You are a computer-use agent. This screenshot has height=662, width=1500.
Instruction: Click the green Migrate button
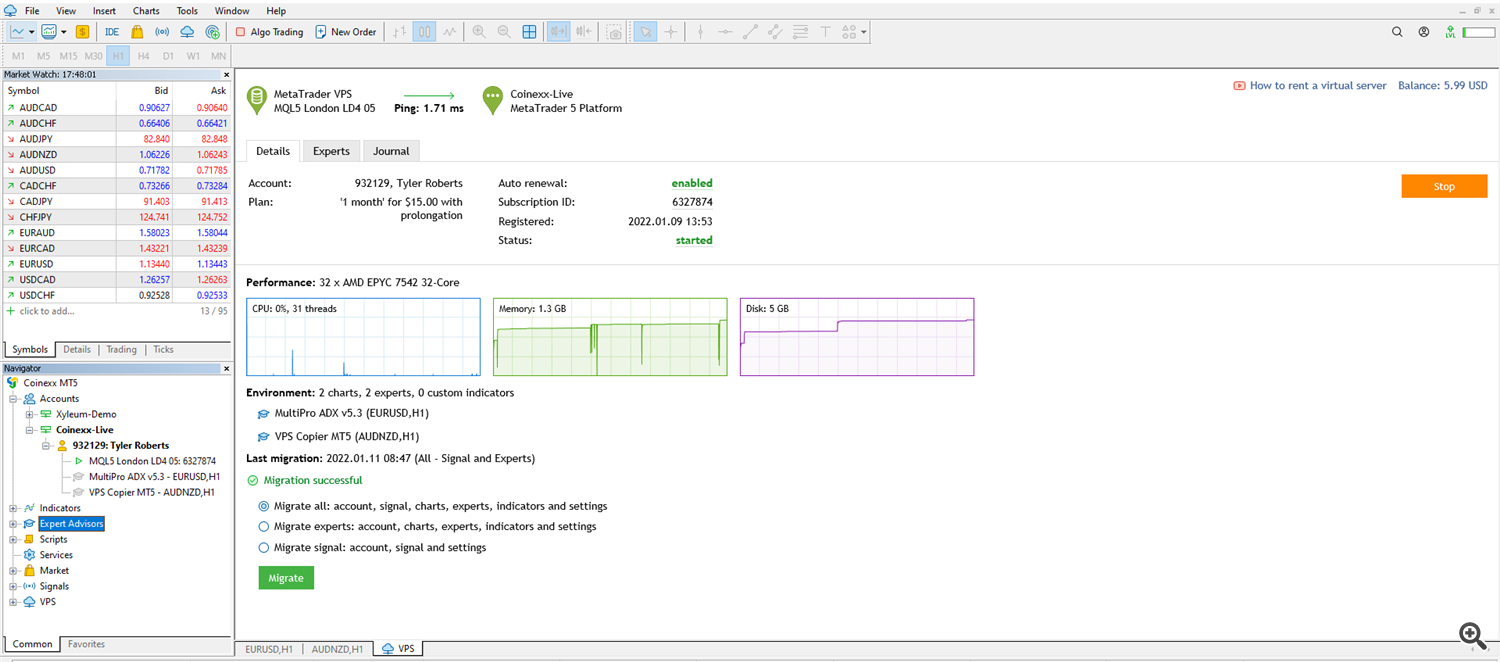[286, 578]
